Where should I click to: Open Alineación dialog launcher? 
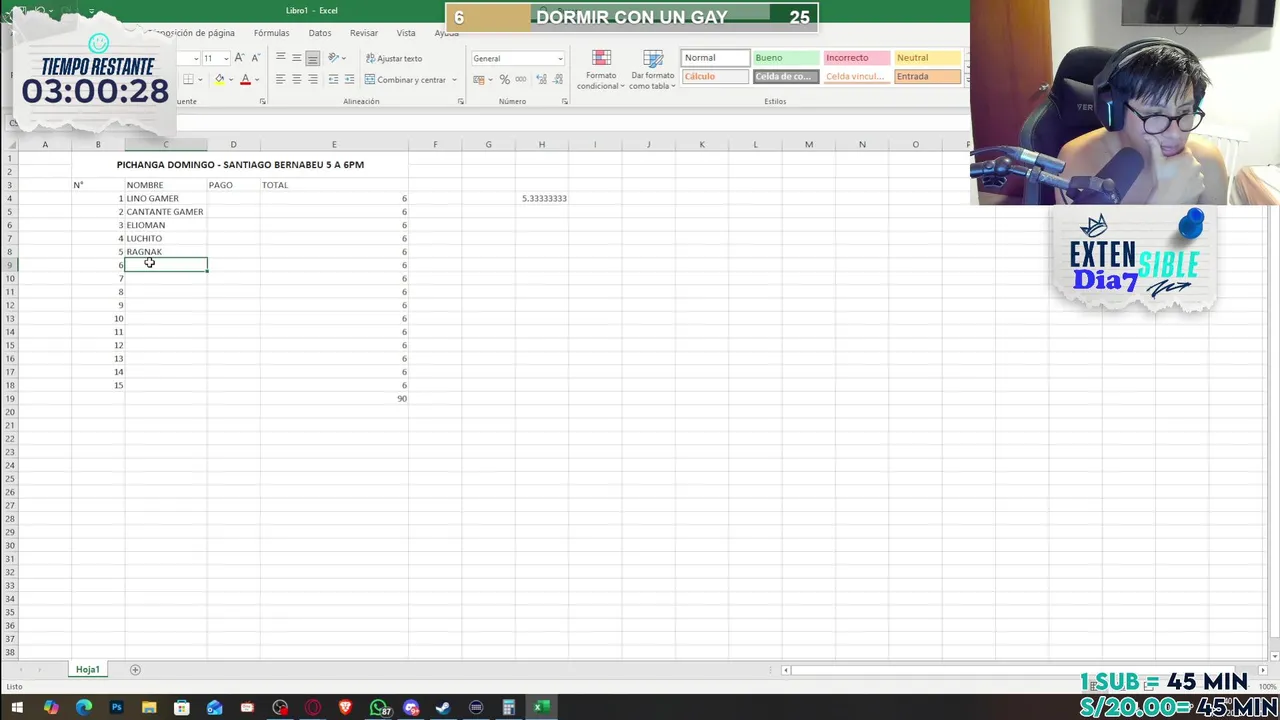pos(461,101)
